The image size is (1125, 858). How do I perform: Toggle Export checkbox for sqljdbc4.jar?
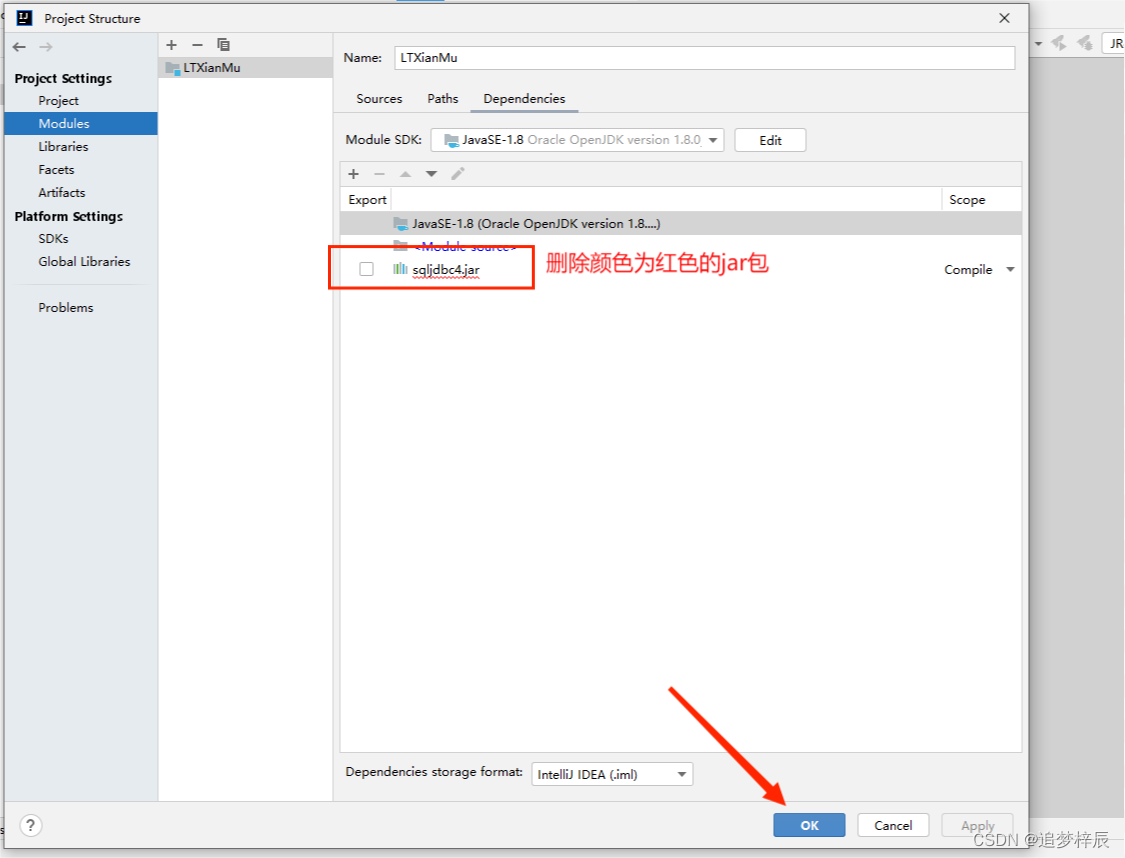[366, 269]
